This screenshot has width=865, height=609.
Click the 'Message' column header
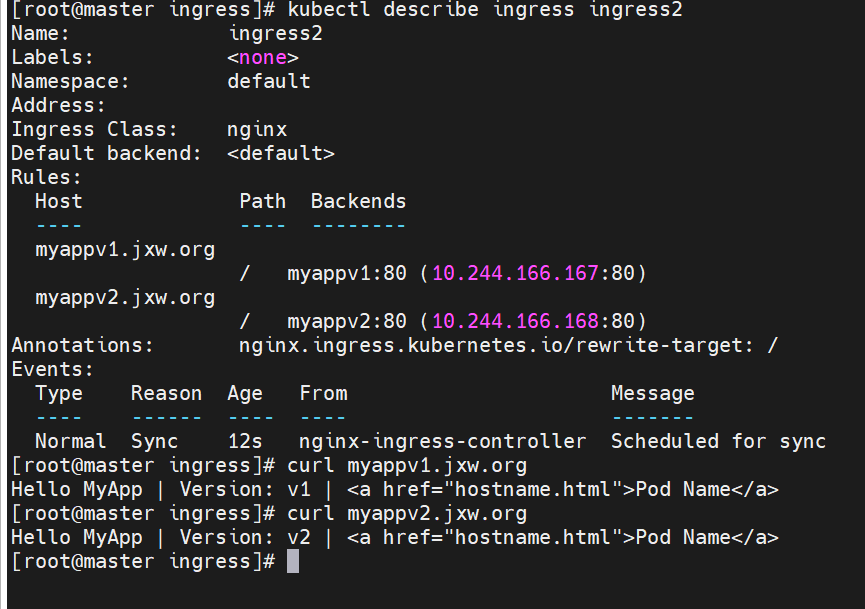(653, 394)
